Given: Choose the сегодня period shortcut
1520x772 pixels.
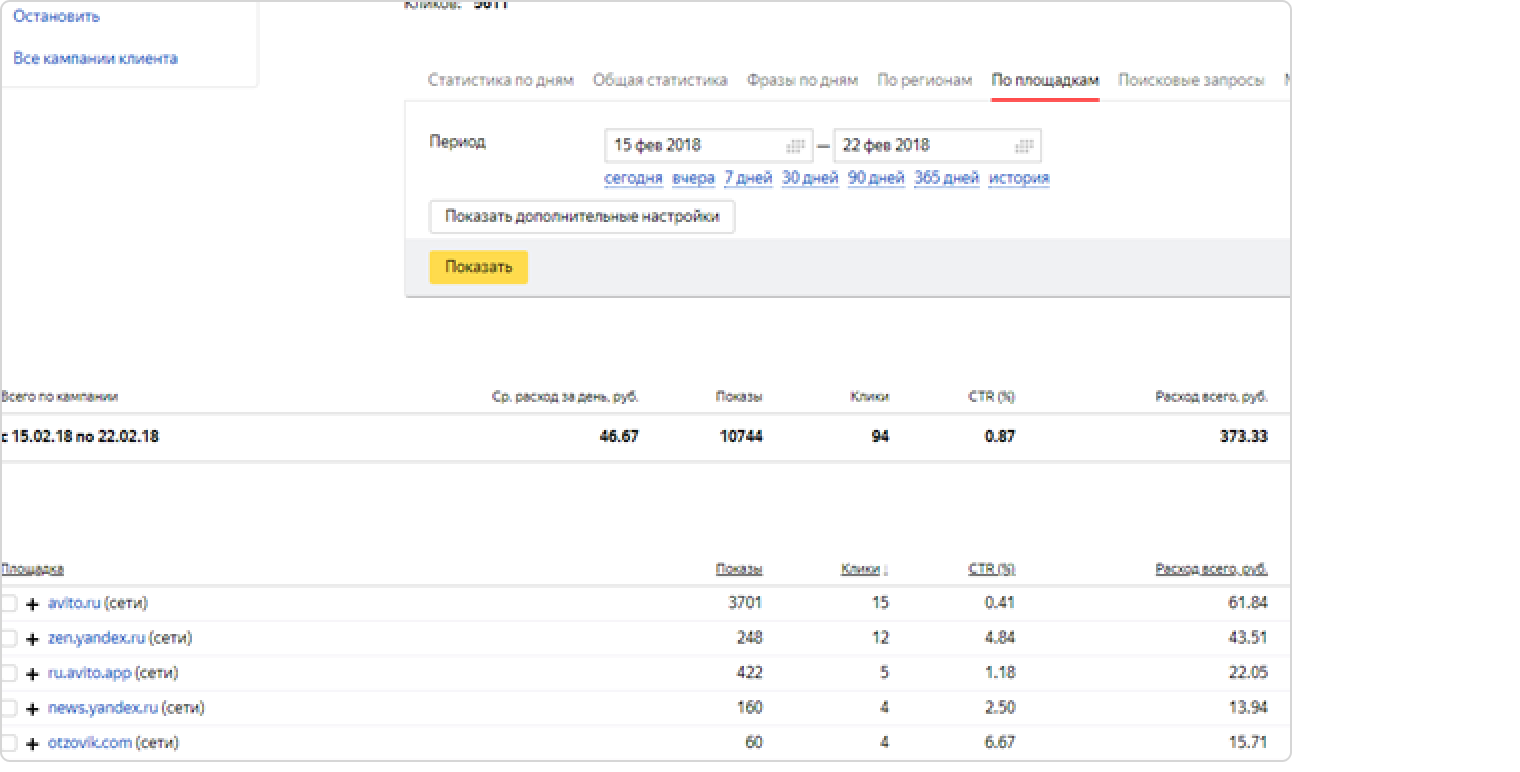Looking at the screenshot, I should [633, 178].
